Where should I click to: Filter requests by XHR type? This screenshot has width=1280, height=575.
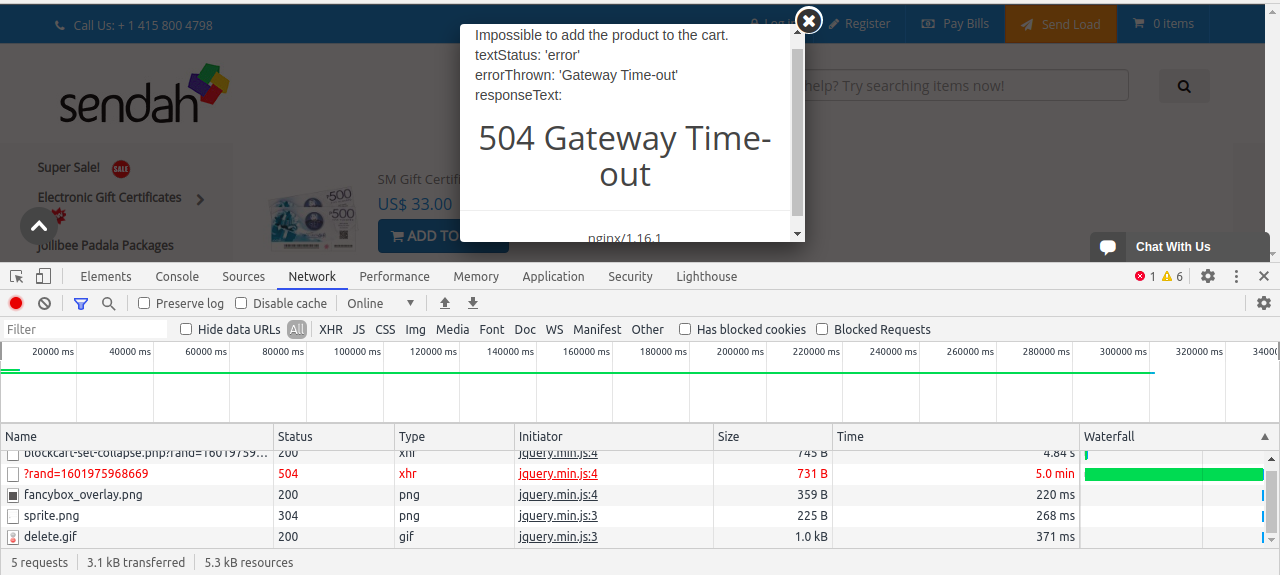pos(331,329)
